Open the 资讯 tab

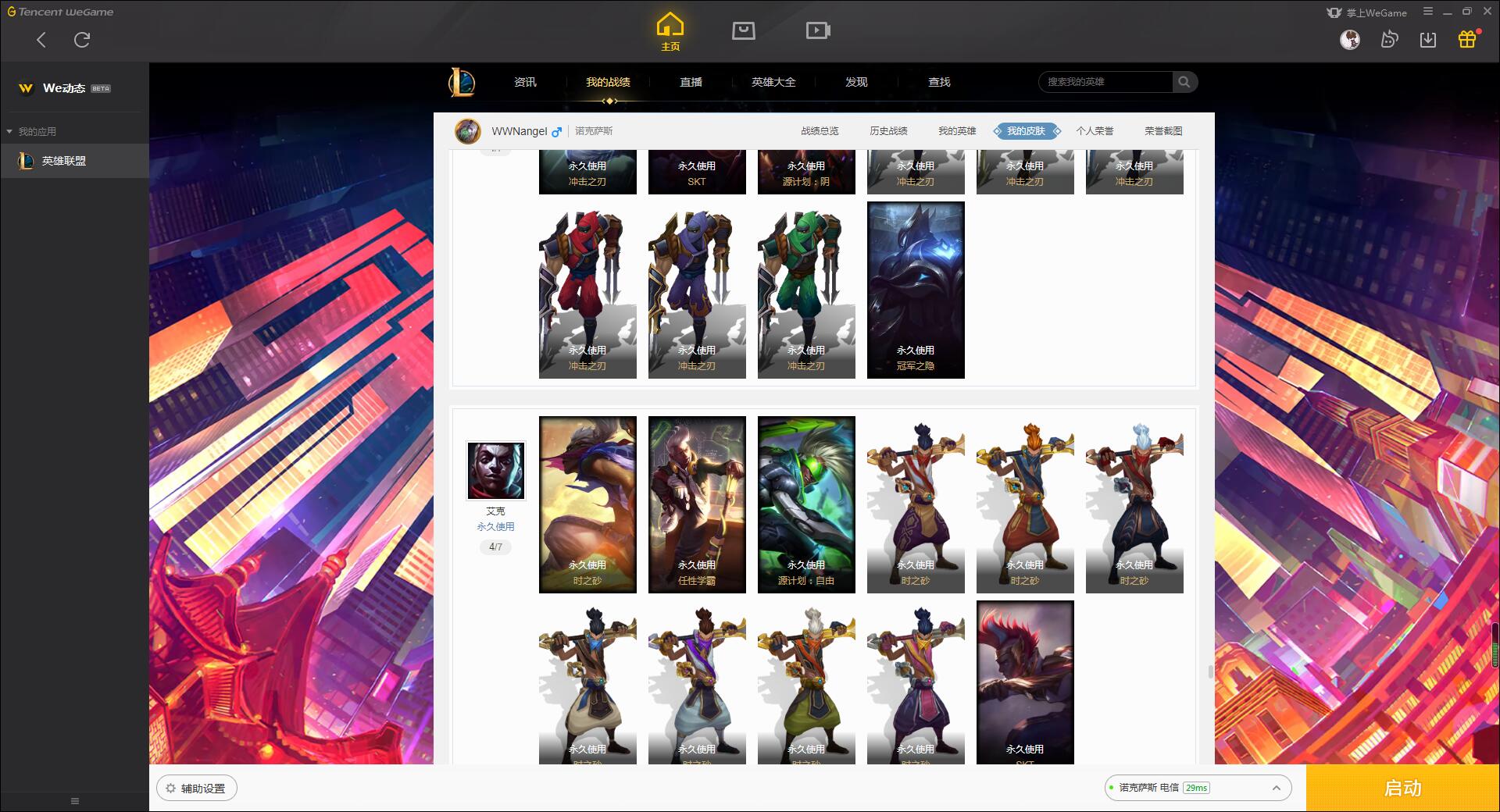pyautogui.click(x=525, y=82)
